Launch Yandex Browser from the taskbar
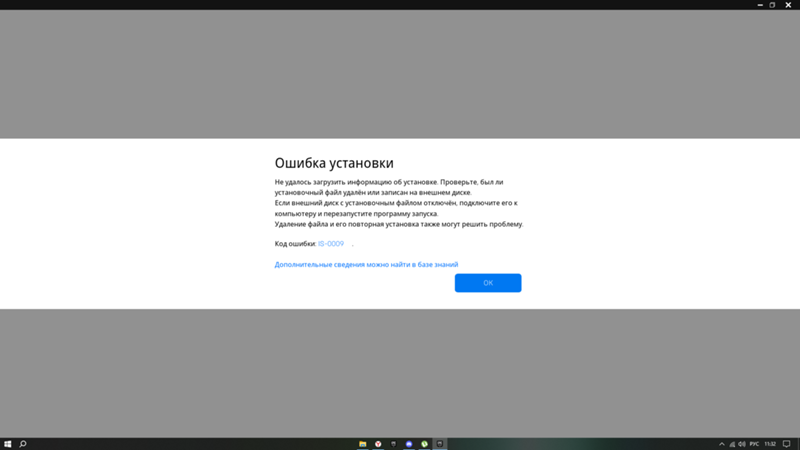 pos(378,443)
